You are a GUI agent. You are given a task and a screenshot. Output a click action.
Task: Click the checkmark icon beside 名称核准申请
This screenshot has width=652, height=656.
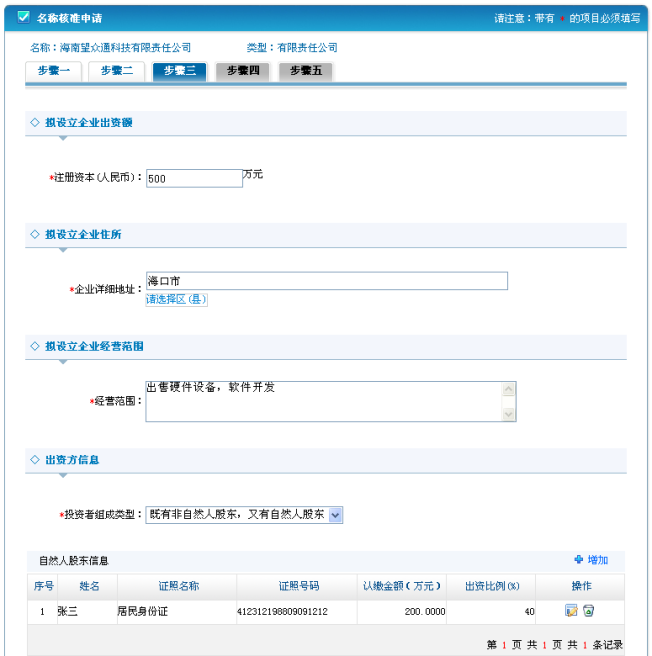[x=23, y=17]
